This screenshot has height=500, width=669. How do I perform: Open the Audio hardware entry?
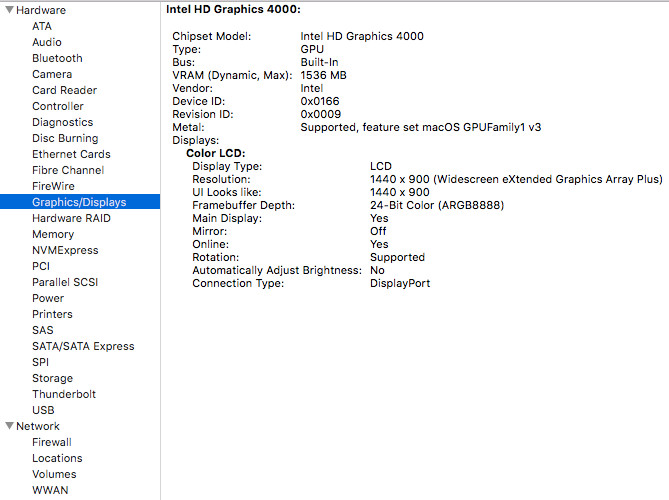point(47,42)
